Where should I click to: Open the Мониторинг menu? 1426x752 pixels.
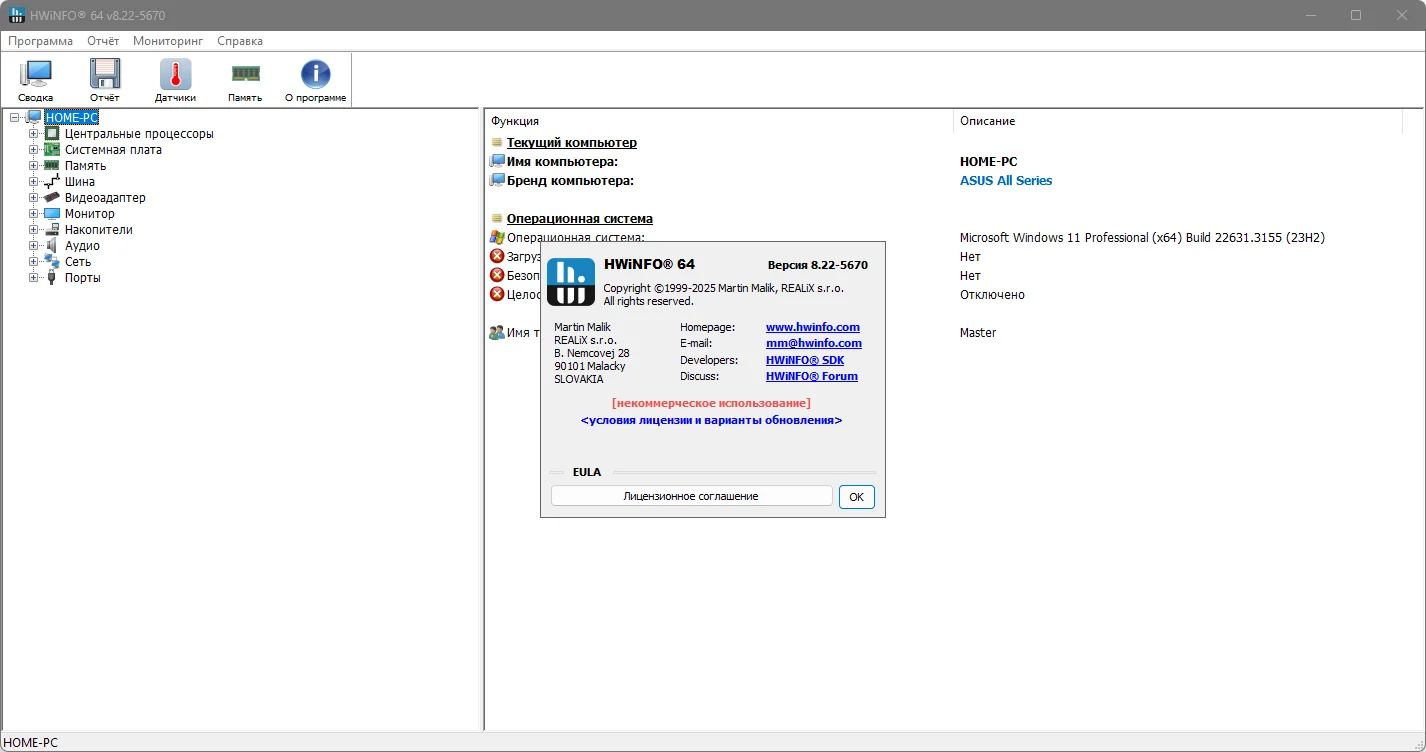pyautogui.click(x=168, y=41)
